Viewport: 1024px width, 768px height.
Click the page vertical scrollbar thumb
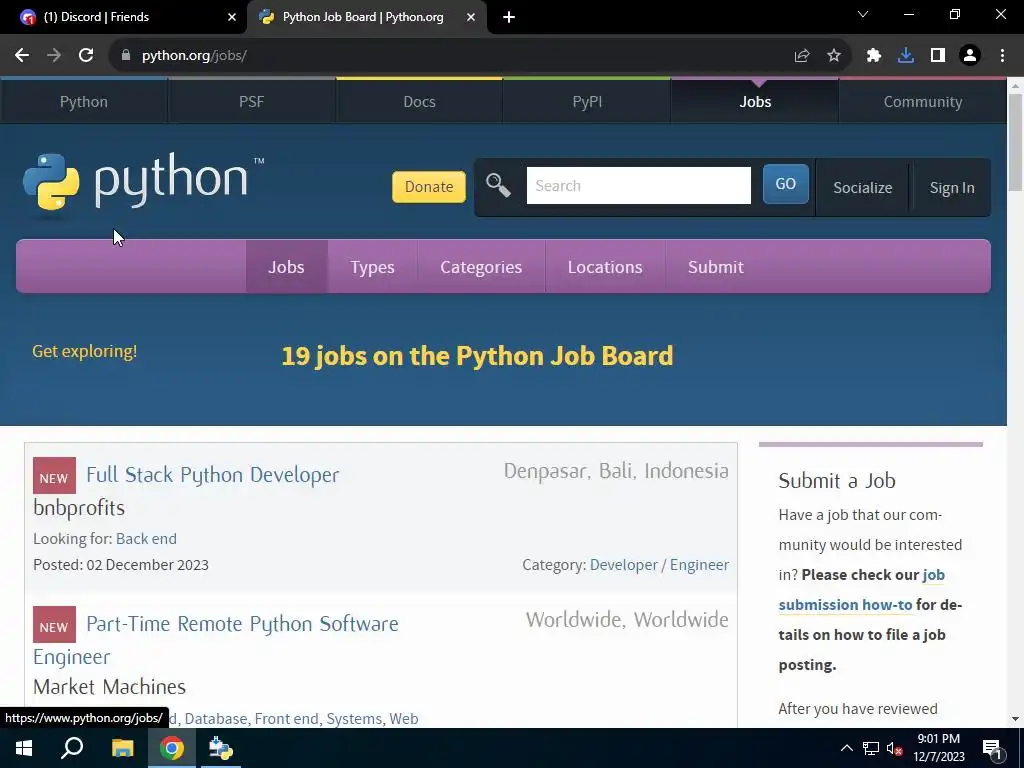click(1015, 142)
